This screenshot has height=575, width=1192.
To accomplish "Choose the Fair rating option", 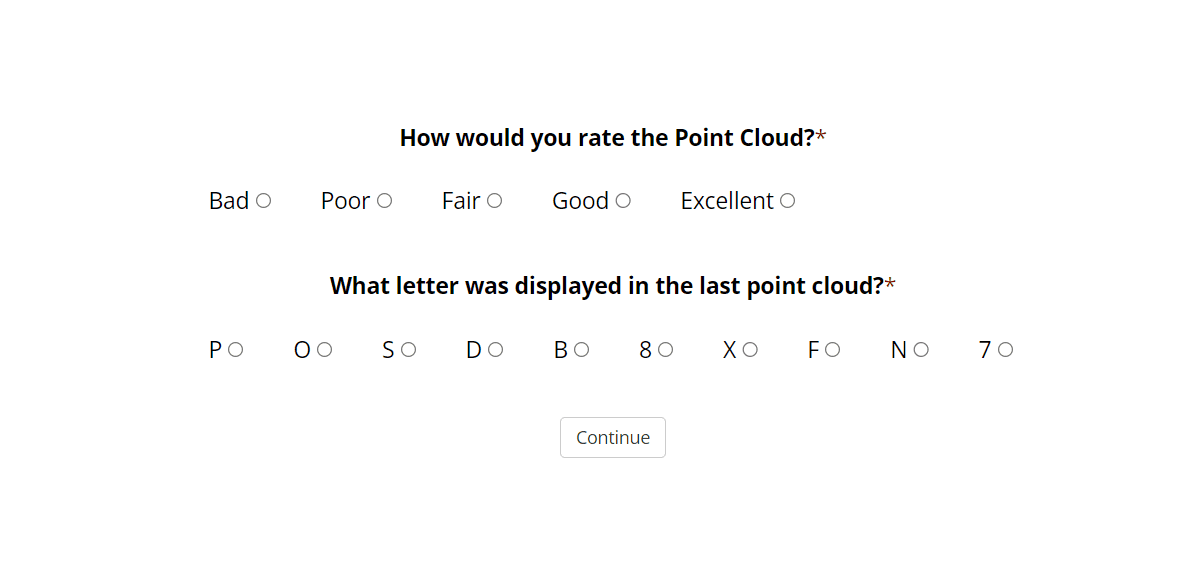I will point(494,201).
